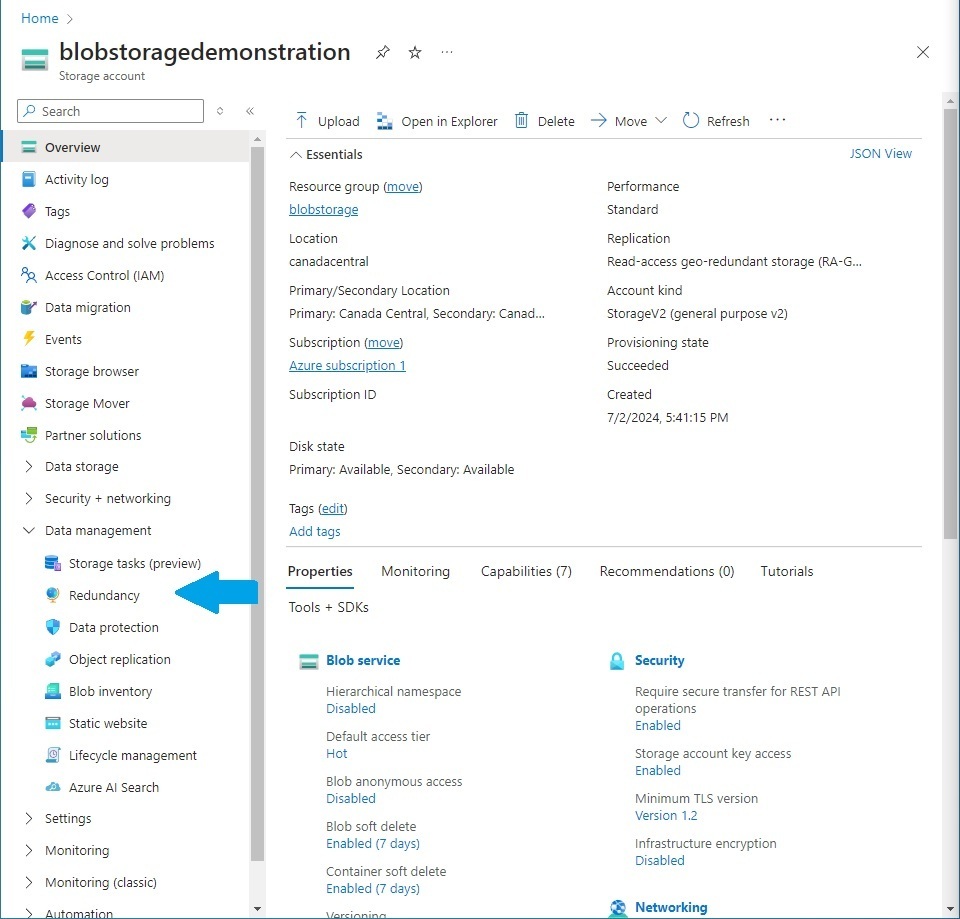The width and height of the screenshot is (960, 919).
Task: Close the storage account blade
Action: 923,52
